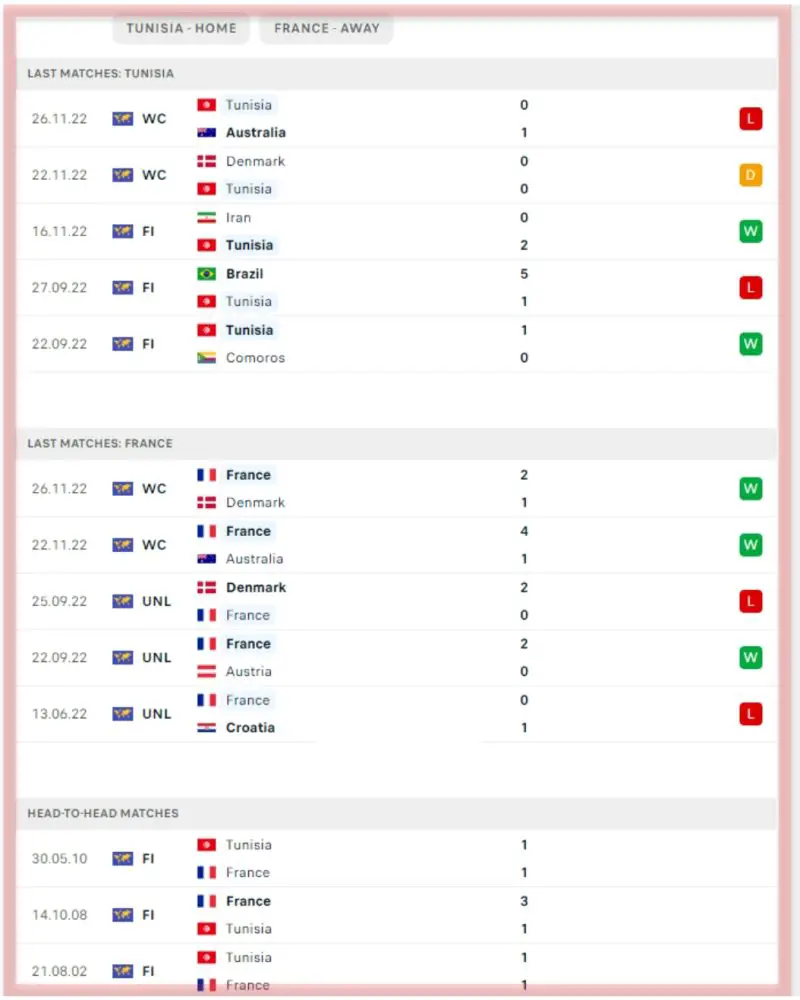
Task: Open the Australia team link in Tunisia's matches
Action: coord(255,133)
